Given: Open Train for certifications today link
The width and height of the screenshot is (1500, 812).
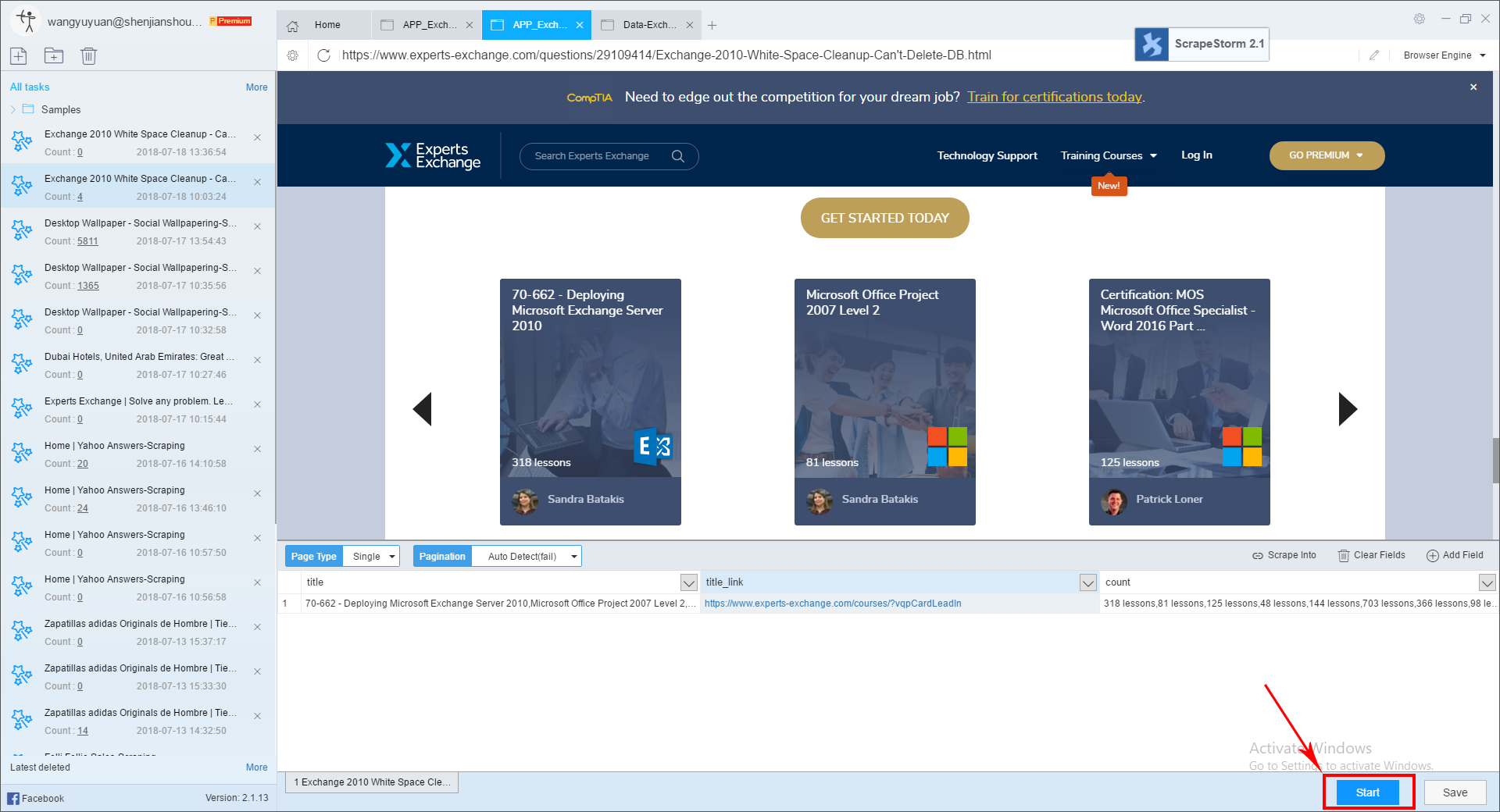Looking at the screenshot, I should (x=1055, y=97).
